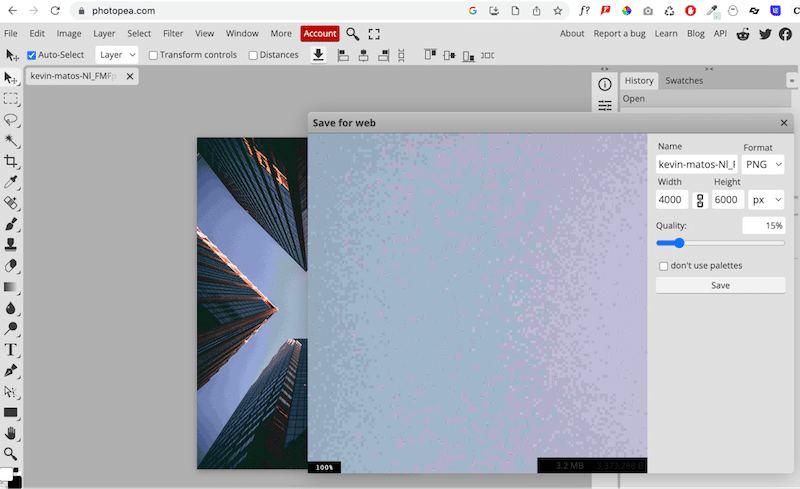This screenshot has height=489, width=800.
Task: Select the Zoom tool in the toolbox
Action: pos(10,454)
